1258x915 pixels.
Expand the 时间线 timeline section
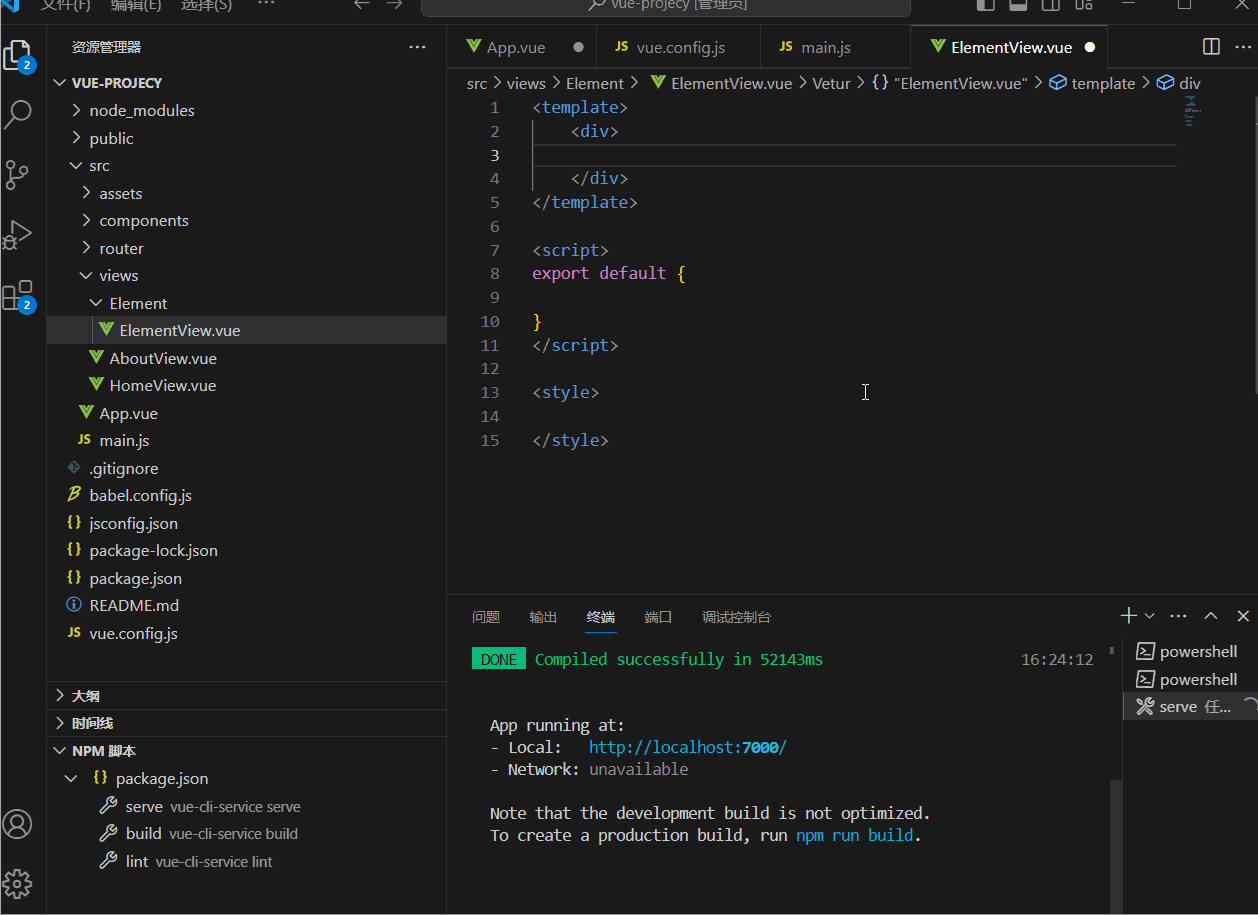(246, 723)
